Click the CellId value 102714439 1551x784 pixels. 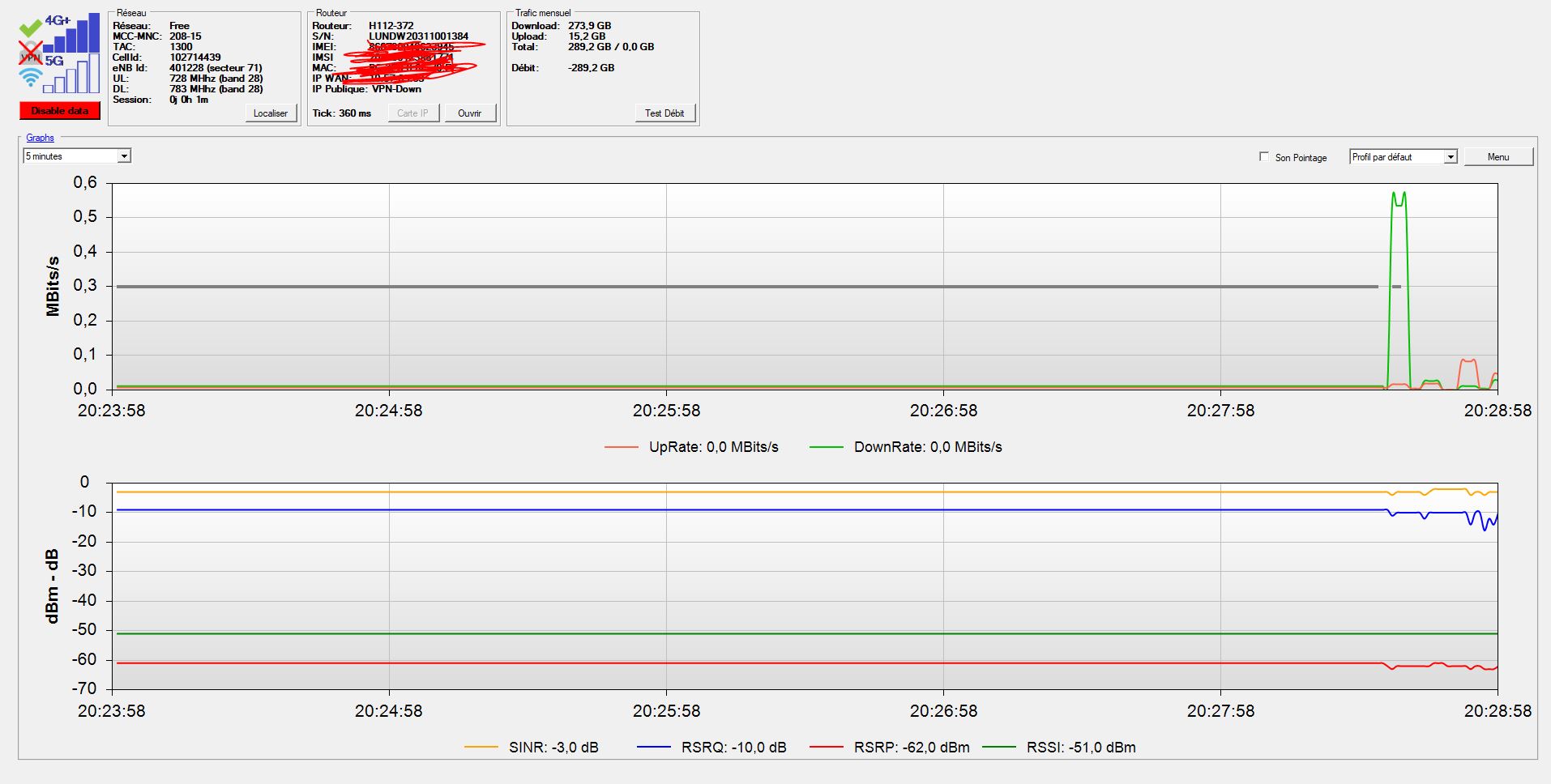coord(195,58)
